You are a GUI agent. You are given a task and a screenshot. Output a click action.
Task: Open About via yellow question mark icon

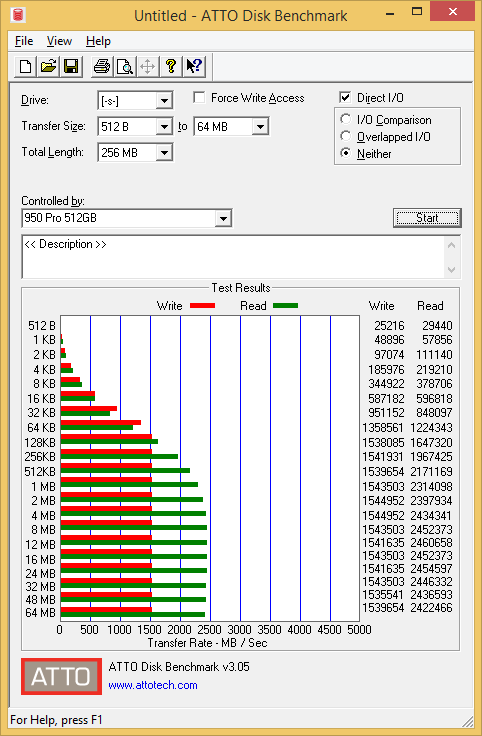pyautogui.click(x=170, y=66)
